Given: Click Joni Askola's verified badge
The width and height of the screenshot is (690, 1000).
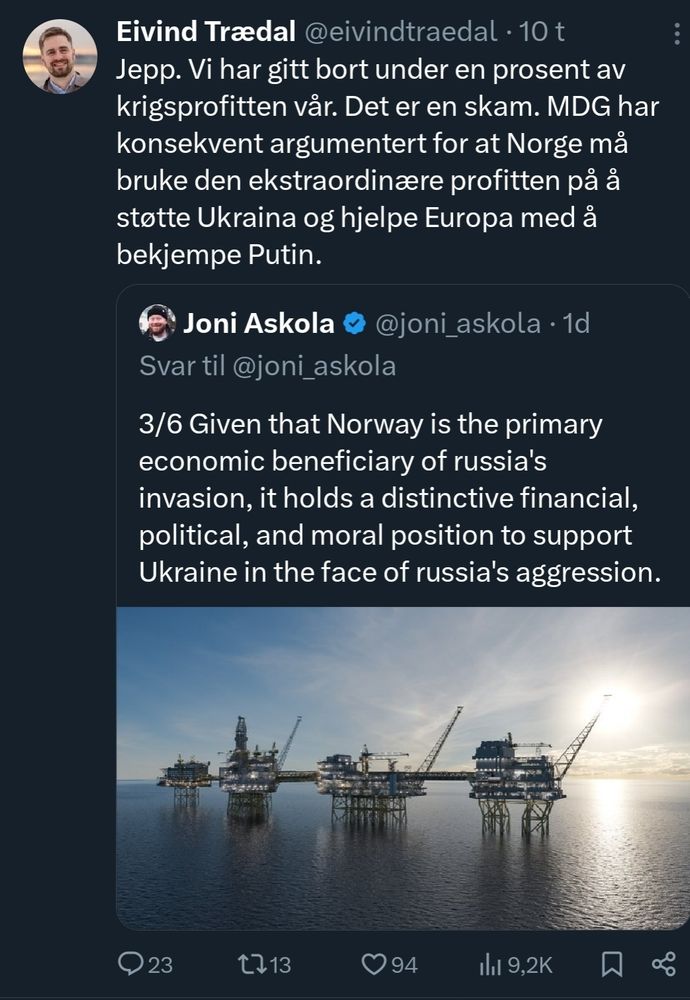Looking at the screenshot, I should click(x=352, y=321).
